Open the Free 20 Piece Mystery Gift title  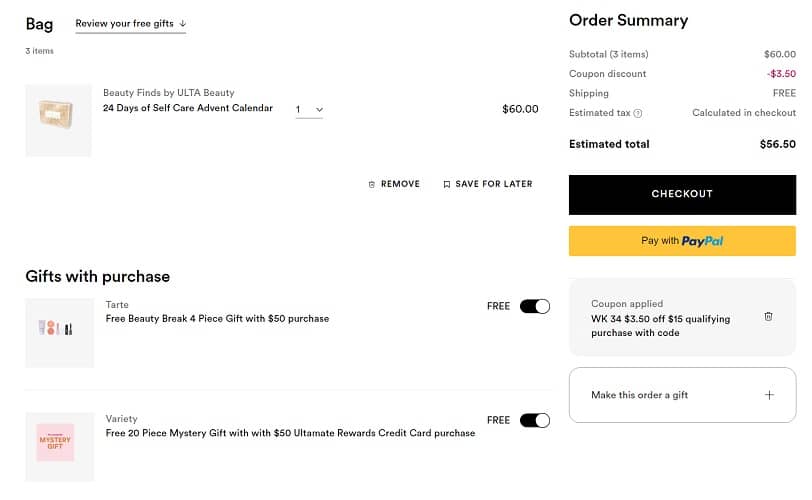290,433
